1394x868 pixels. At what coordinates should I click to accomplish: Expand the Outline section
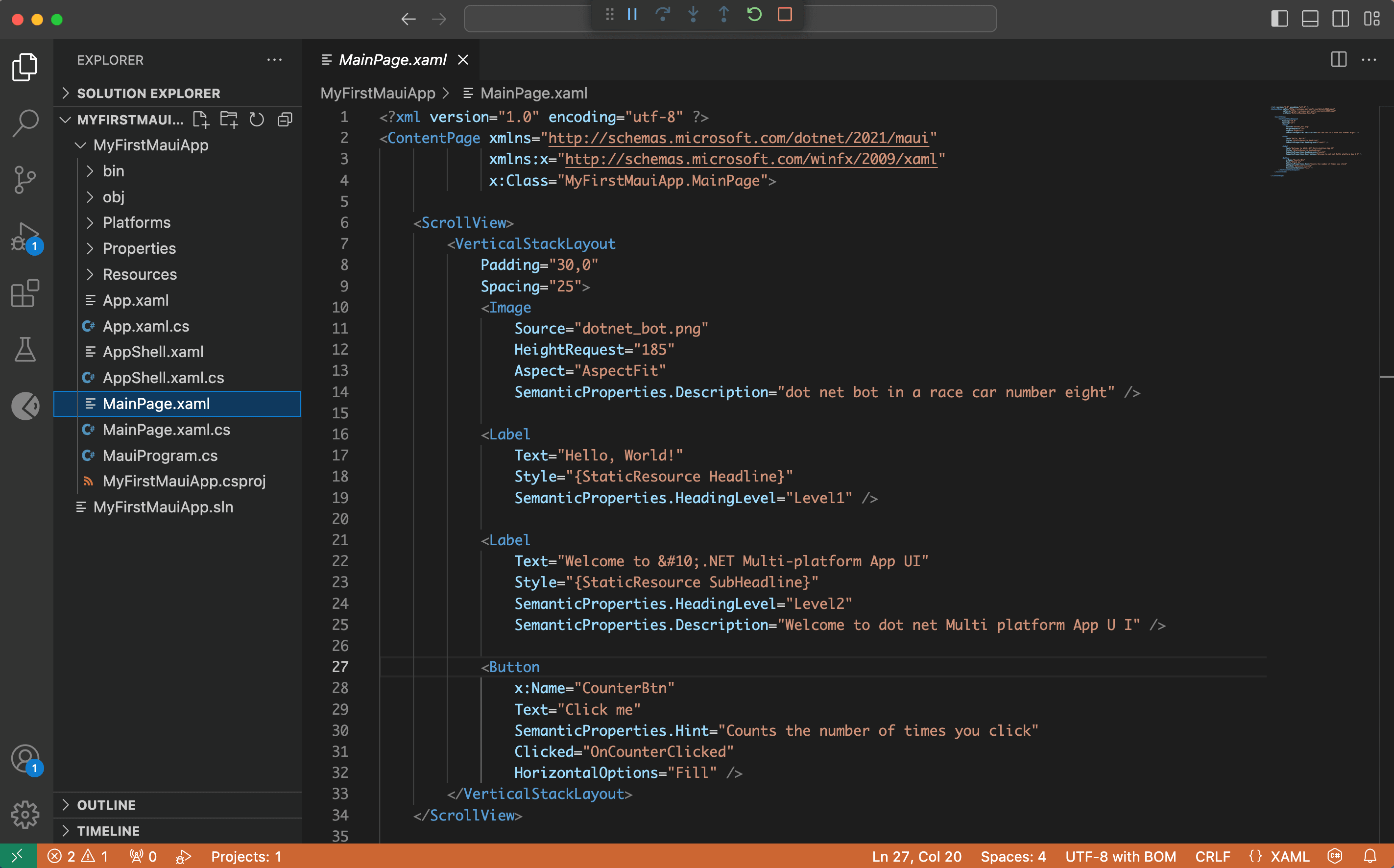106,805
